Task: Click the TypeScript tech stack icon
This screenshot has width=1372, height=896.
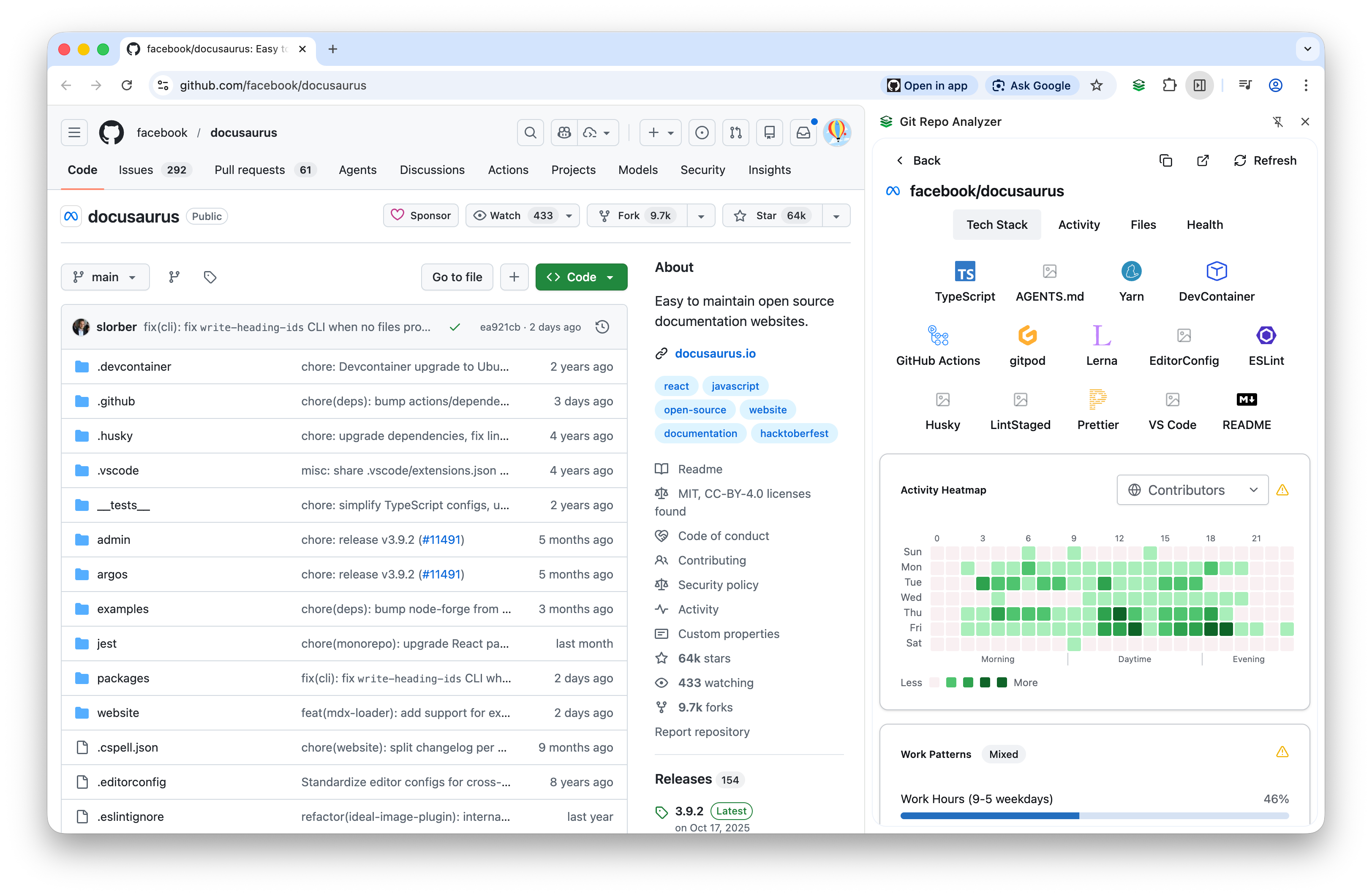Action: [x=964, y=272]
